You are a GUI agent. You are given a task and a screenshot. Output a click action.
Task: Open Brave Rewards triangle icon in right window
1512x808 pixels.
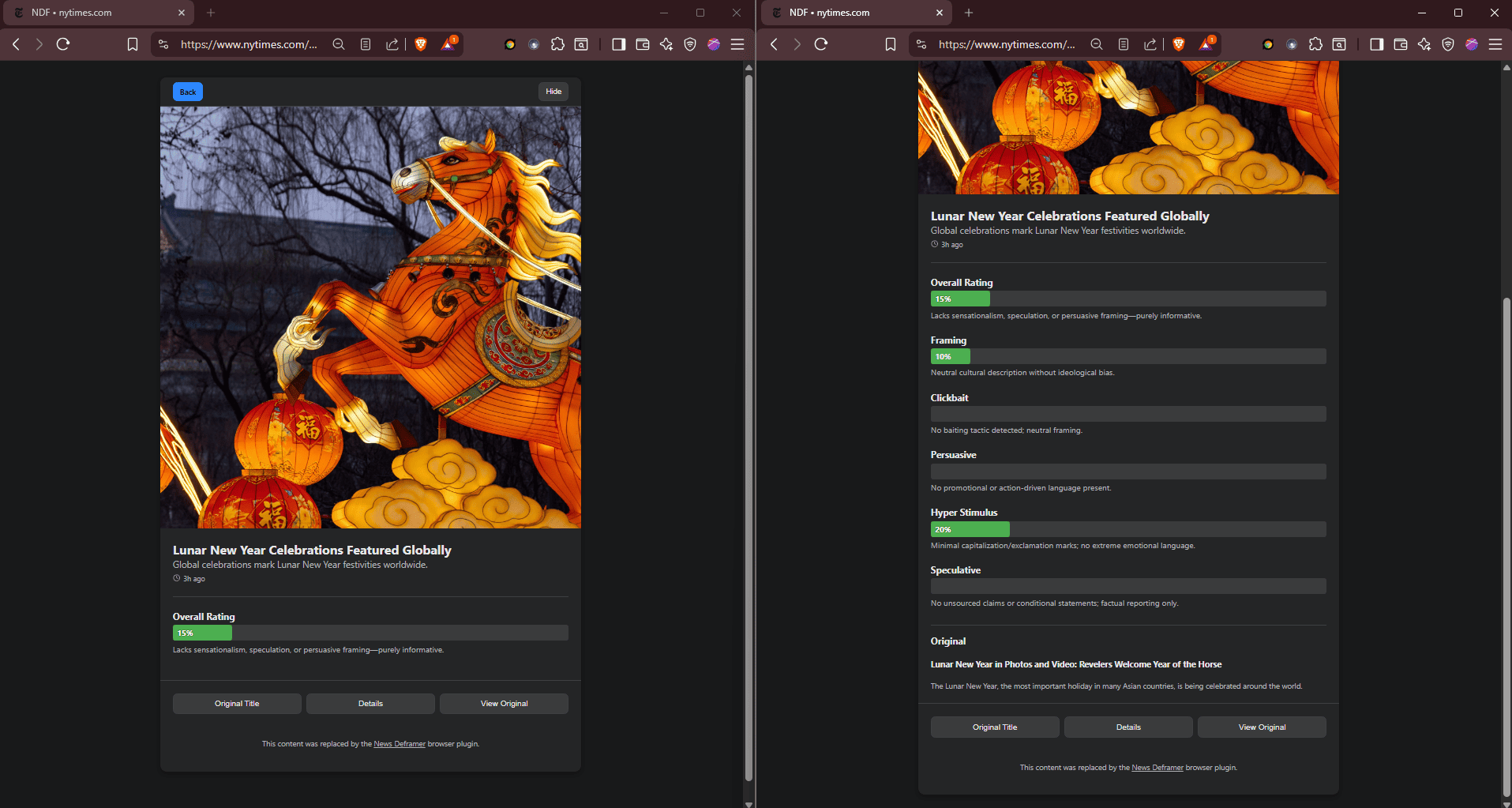tap(1206, 44)
